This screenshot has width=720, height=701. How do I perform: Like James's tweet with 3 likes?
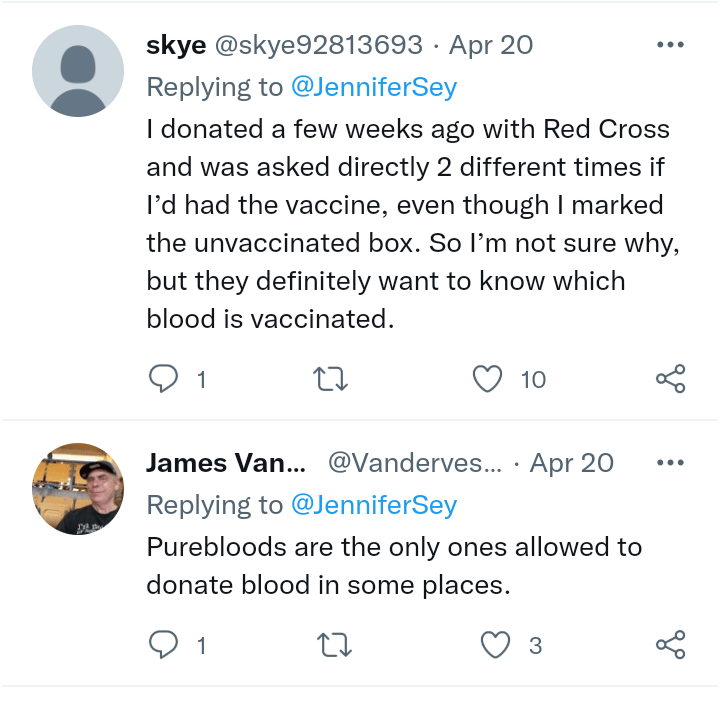click(x=496, y=645)
